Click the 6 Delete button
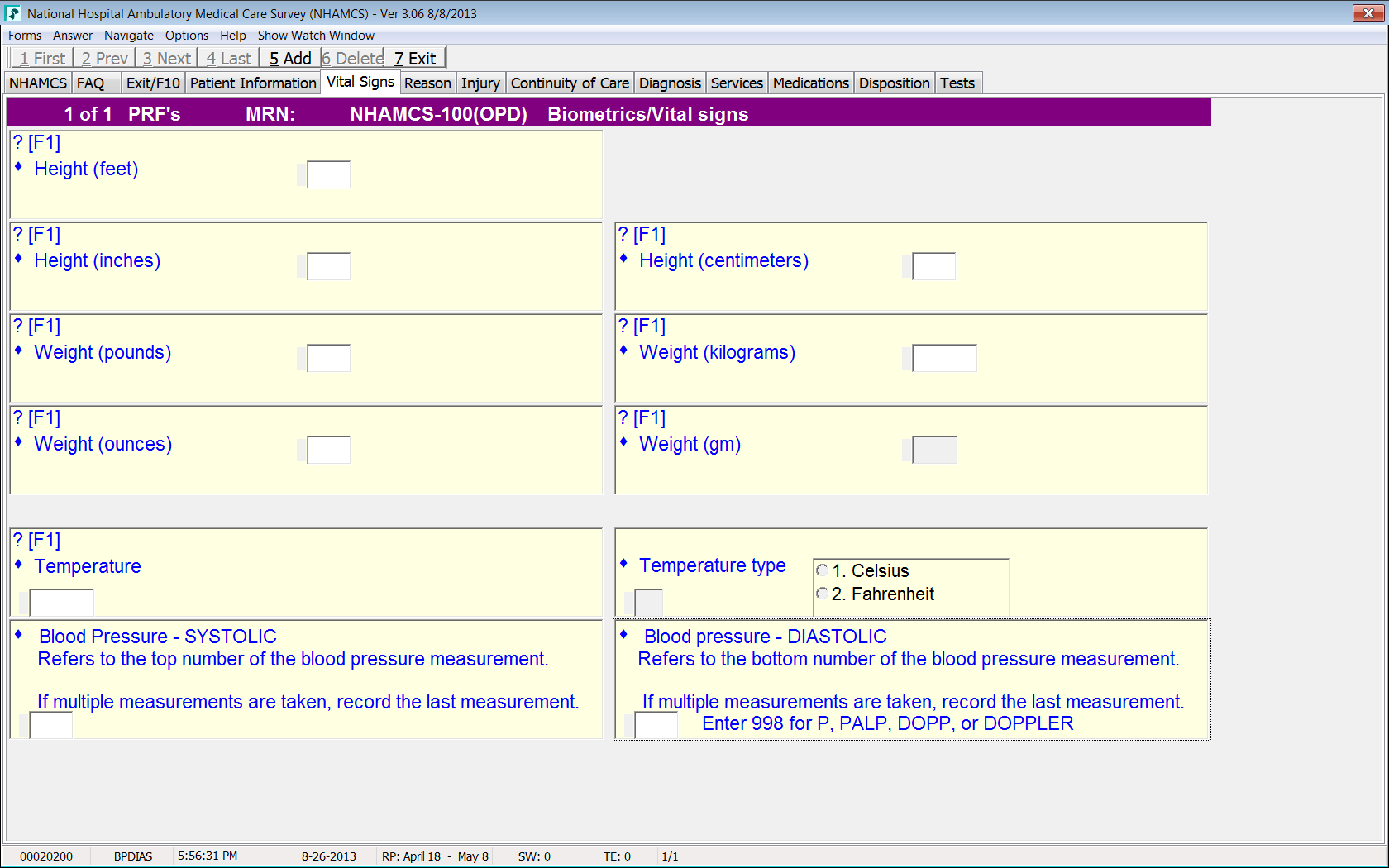Viewport: 1389px width, 868px height. coord(353,58)
